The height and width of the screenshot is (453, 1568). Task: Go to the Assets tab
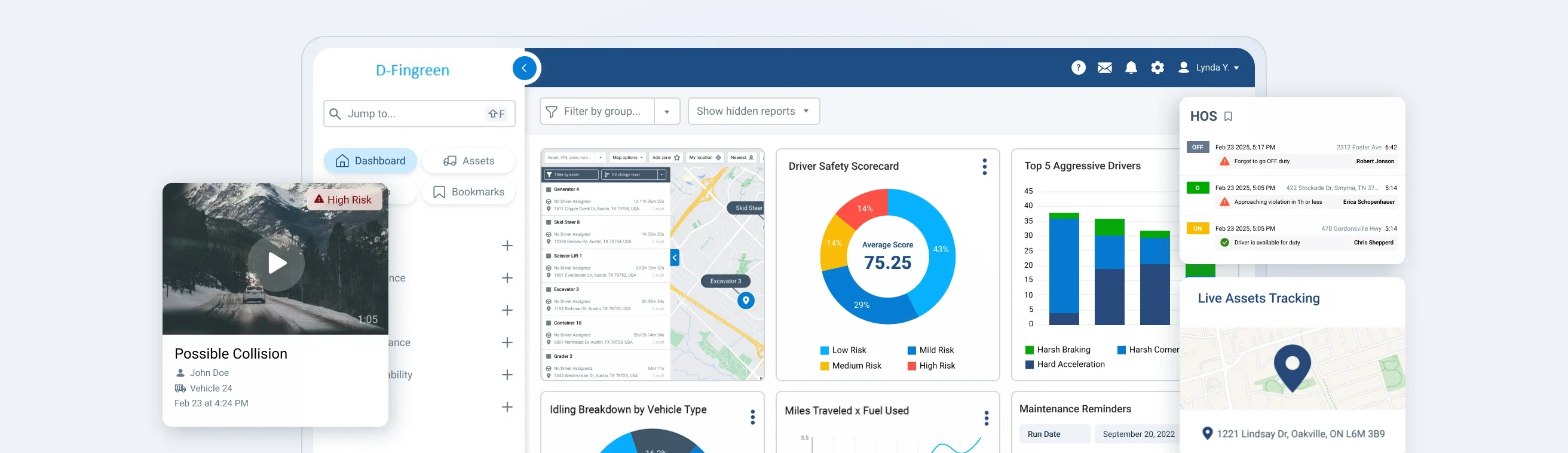pyautogui.click(x=468, y=161)
